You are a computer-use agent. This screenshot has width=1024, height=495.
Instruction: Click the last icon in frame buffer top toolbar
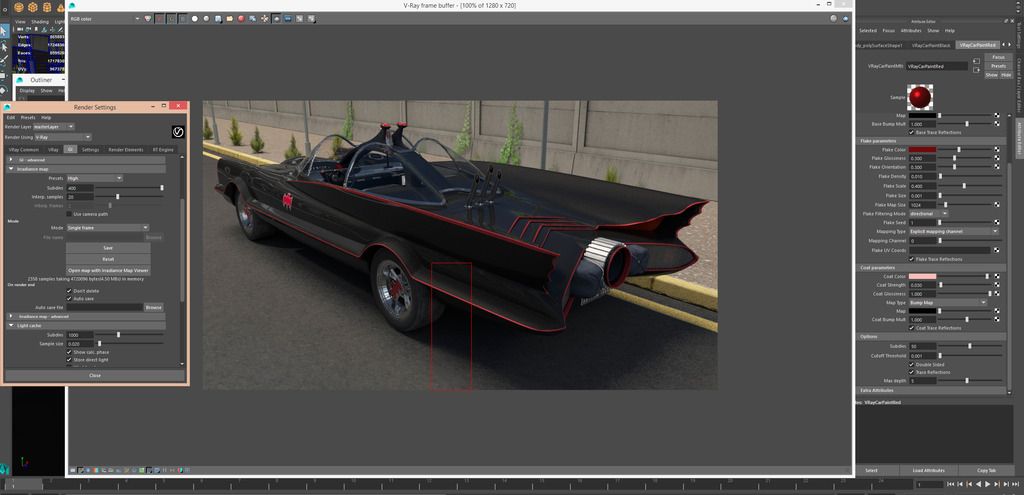[x=311, y=19]
